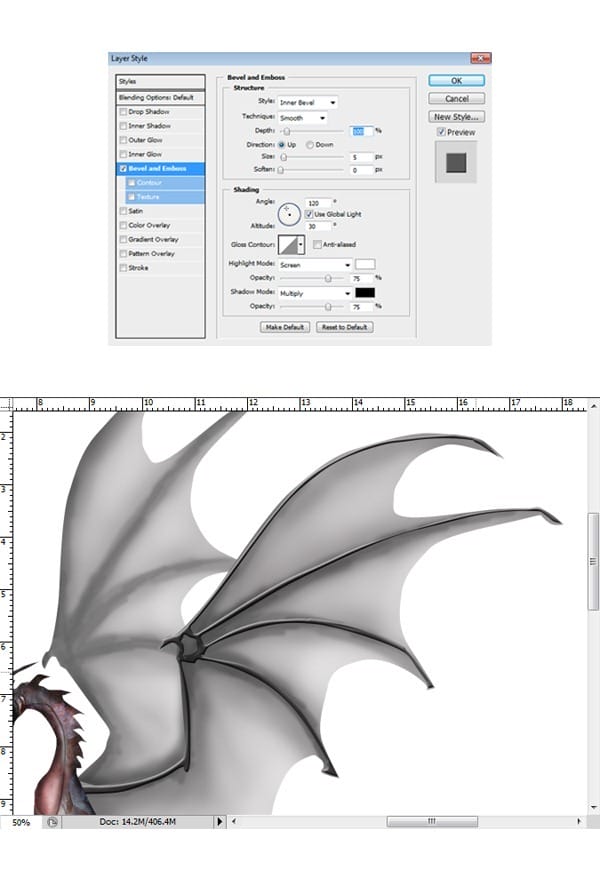Click the 50% zoom level field
Viewport: 600px width, 878px height.
(21, 823)
